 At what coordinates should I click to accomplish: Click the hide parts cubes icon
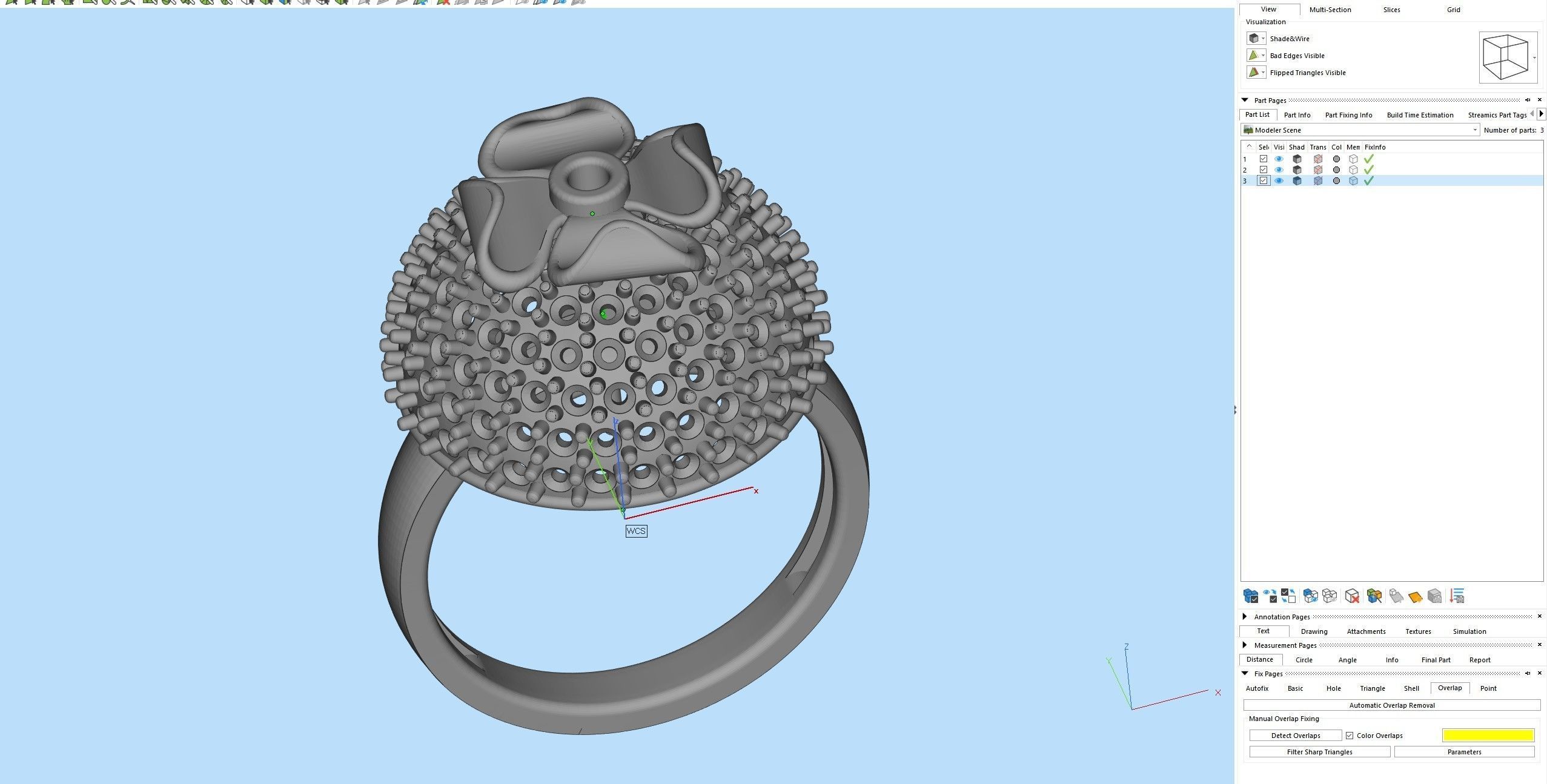coord(1330,596)
